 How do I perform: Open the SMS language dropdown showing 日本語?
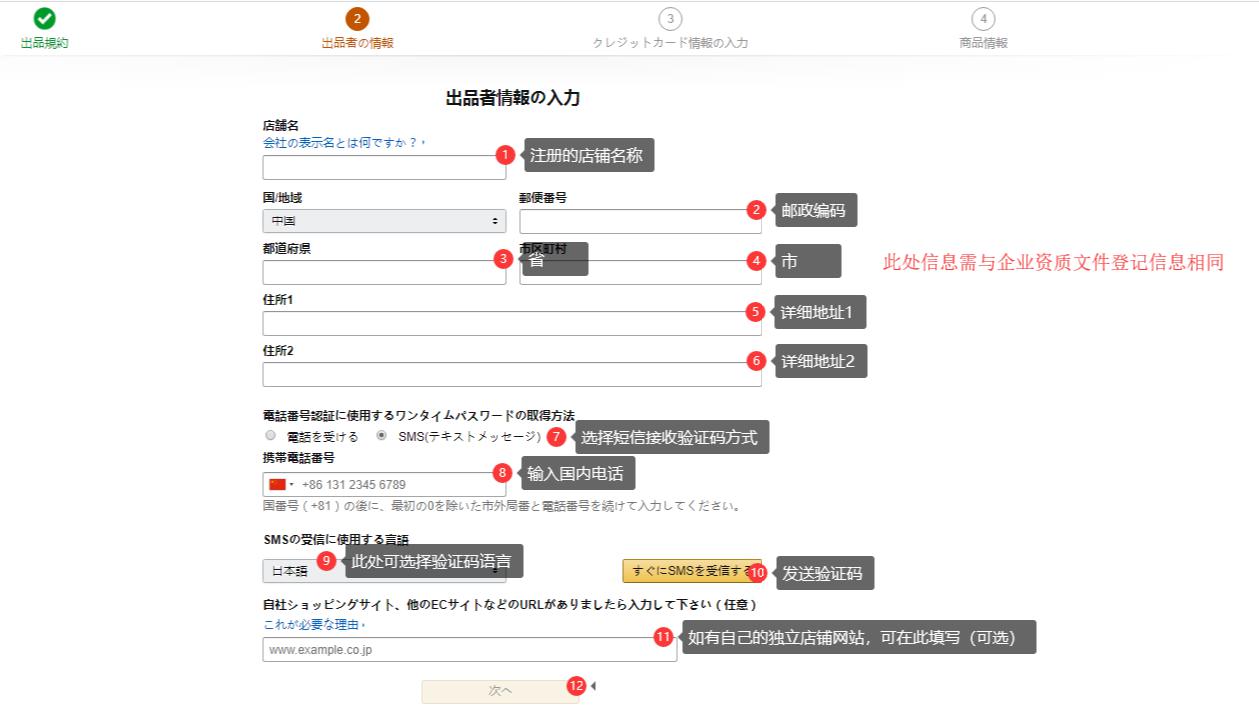pos(384,571)
